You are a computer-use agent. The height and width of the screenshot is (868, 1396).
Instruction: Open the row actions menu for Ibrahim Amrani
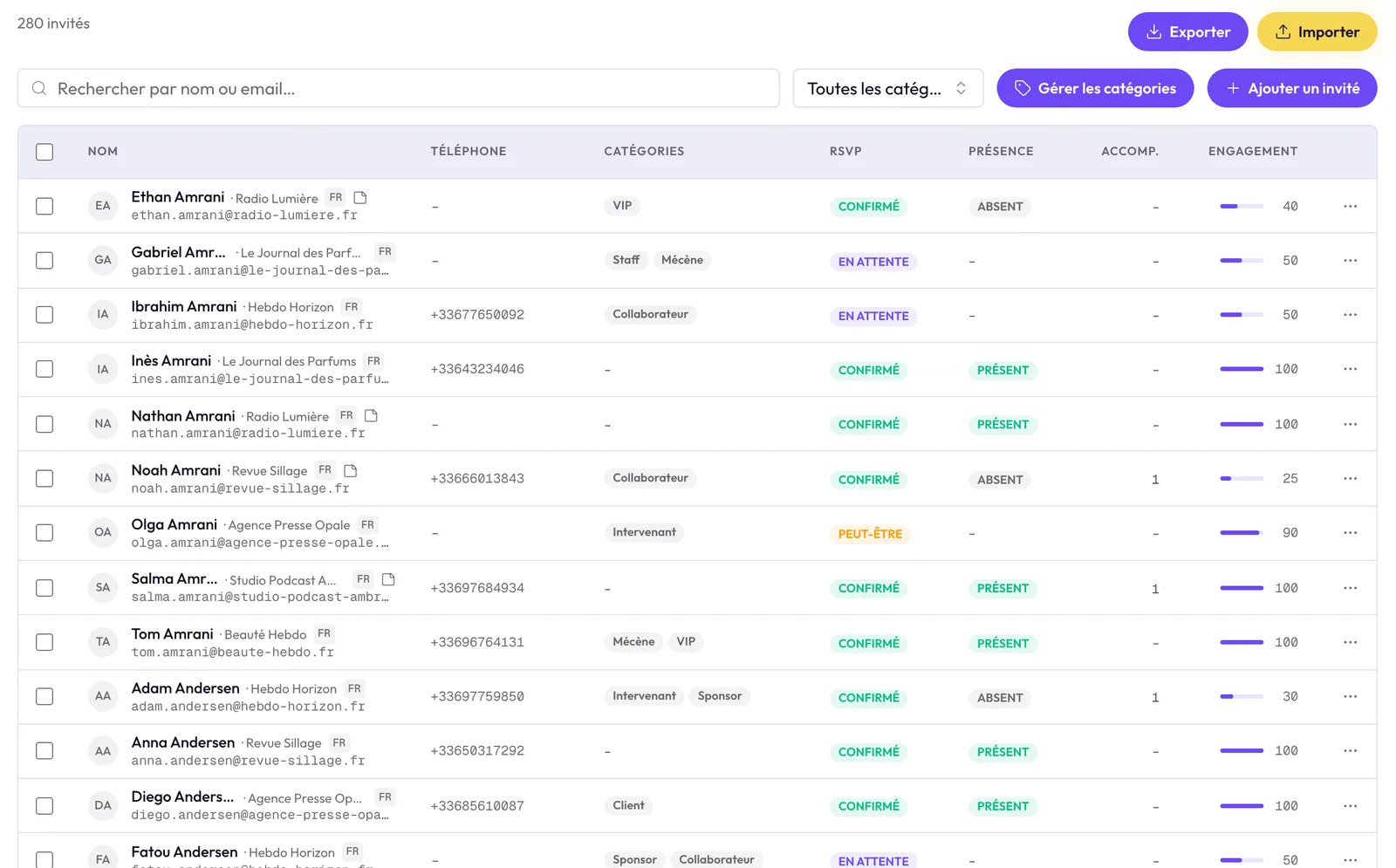tap(1351, 315)
